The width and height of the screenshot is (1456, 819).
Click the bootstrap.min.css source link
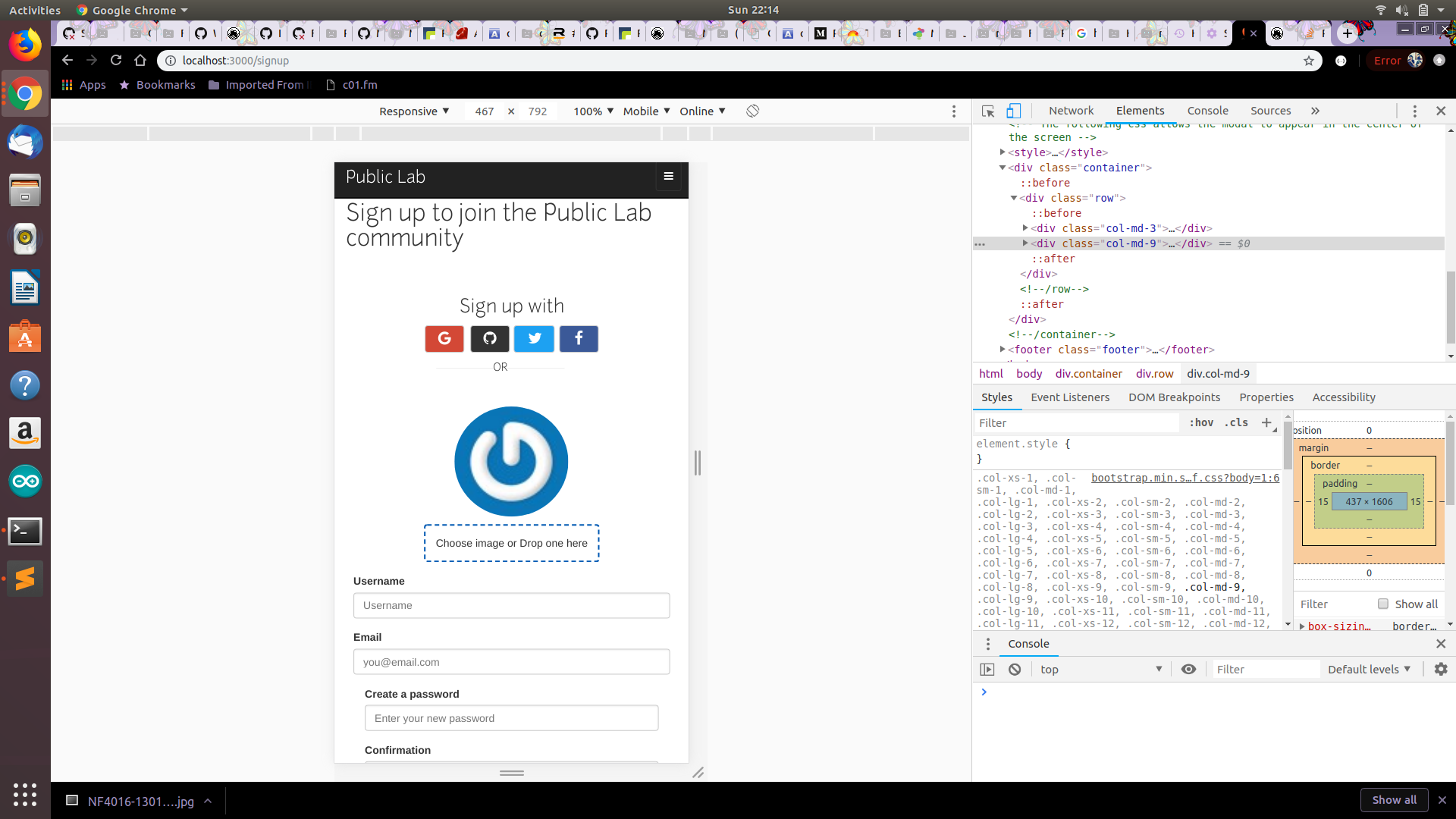tap(1185, 478)
